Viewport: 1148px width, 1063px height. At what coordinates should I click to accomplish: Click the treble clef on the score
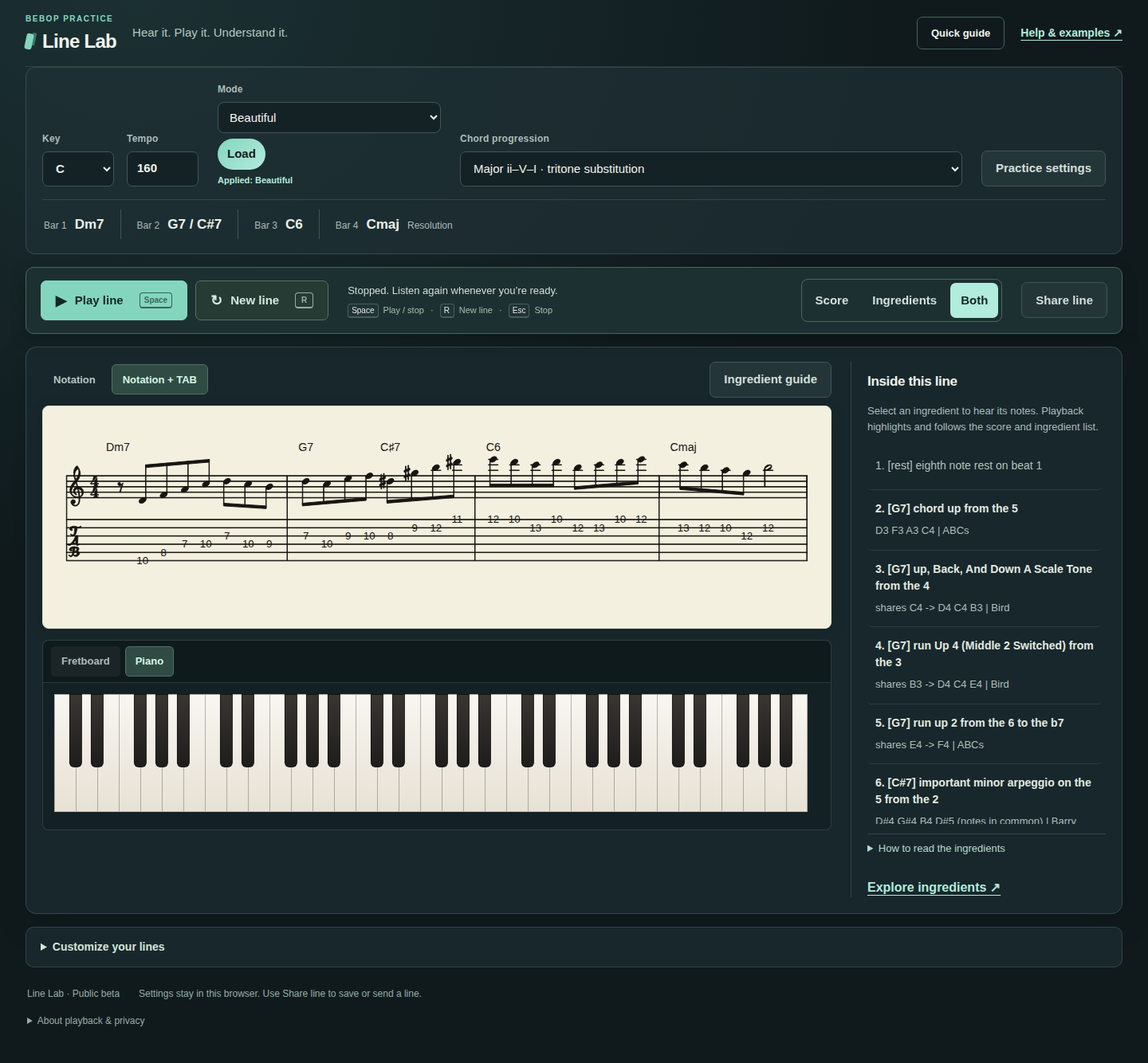point(77,486)
